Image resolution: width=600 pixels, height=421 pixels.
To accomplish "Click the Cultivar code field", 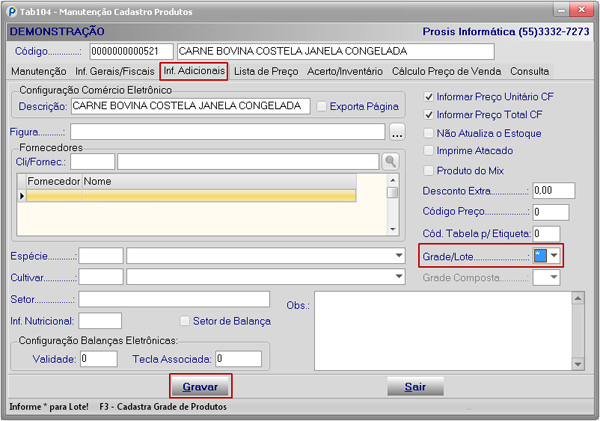I will 101,277.
